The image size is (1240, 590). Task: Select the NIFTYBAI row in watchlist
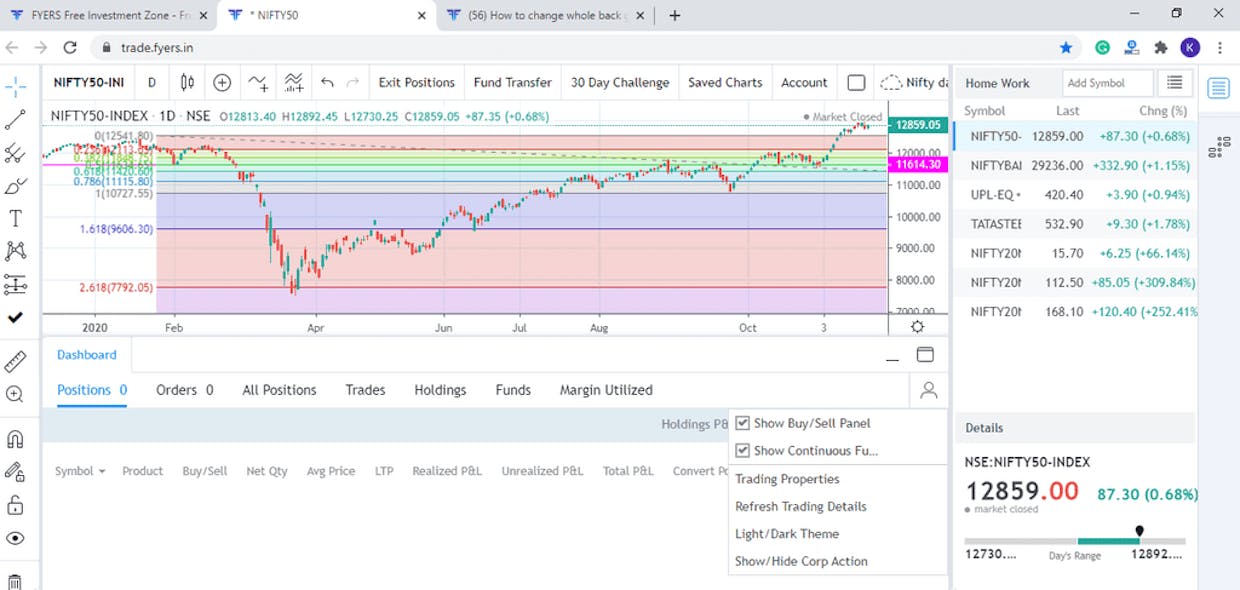1076,165
